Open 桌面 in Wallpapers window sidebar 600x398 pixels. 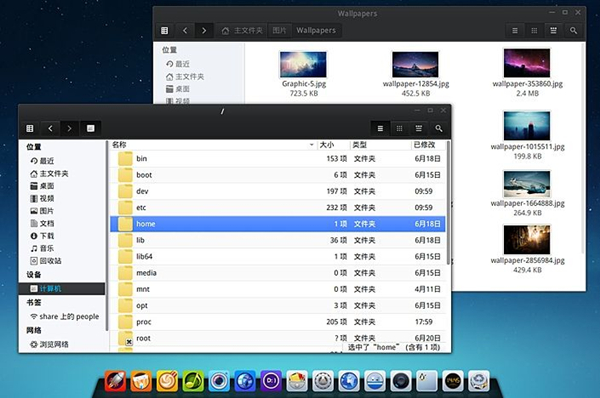coord(199,89)
